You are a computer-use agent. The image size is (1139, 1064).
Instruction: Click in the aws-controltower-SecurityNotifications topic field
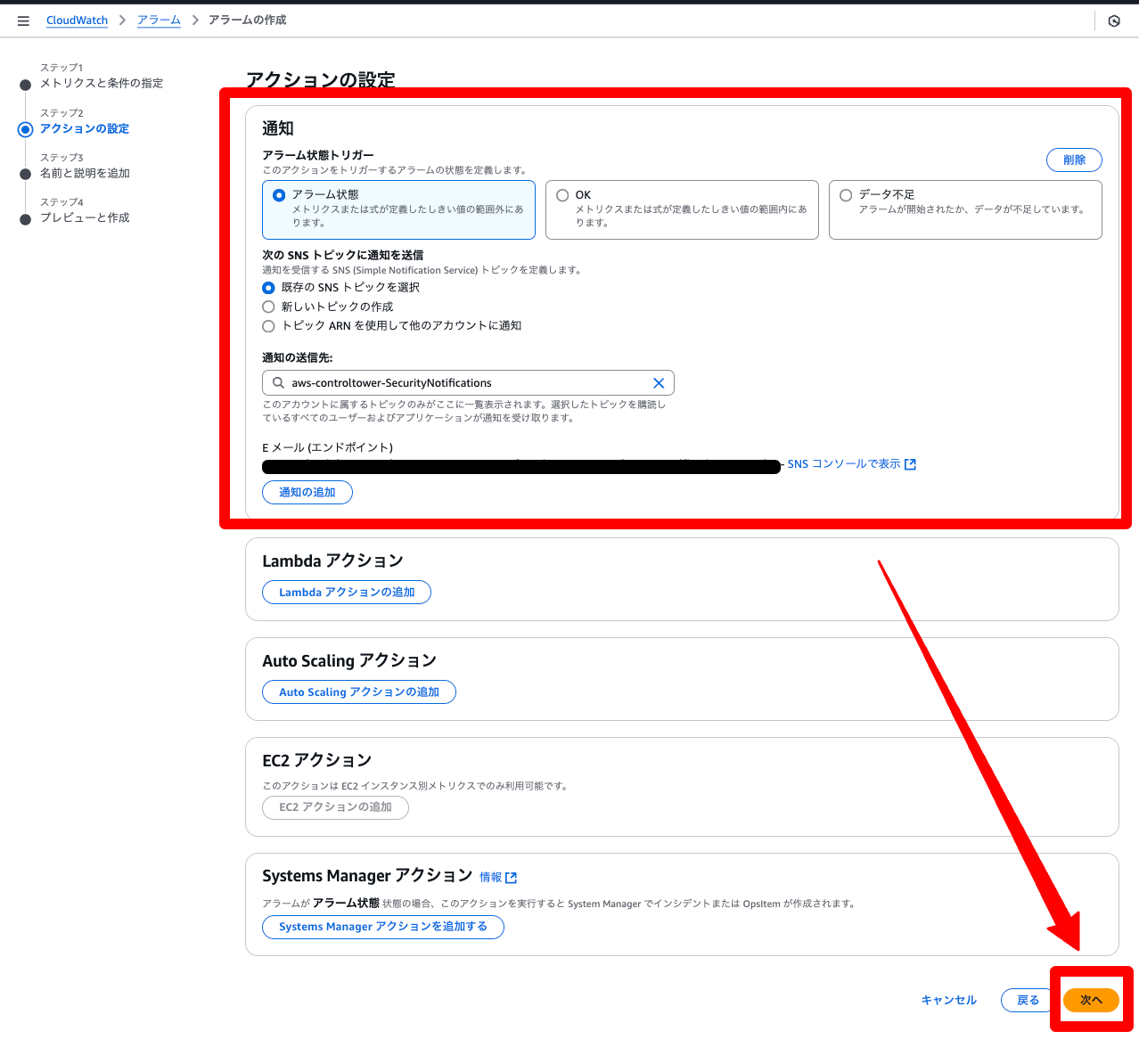(x=468, y=383)
